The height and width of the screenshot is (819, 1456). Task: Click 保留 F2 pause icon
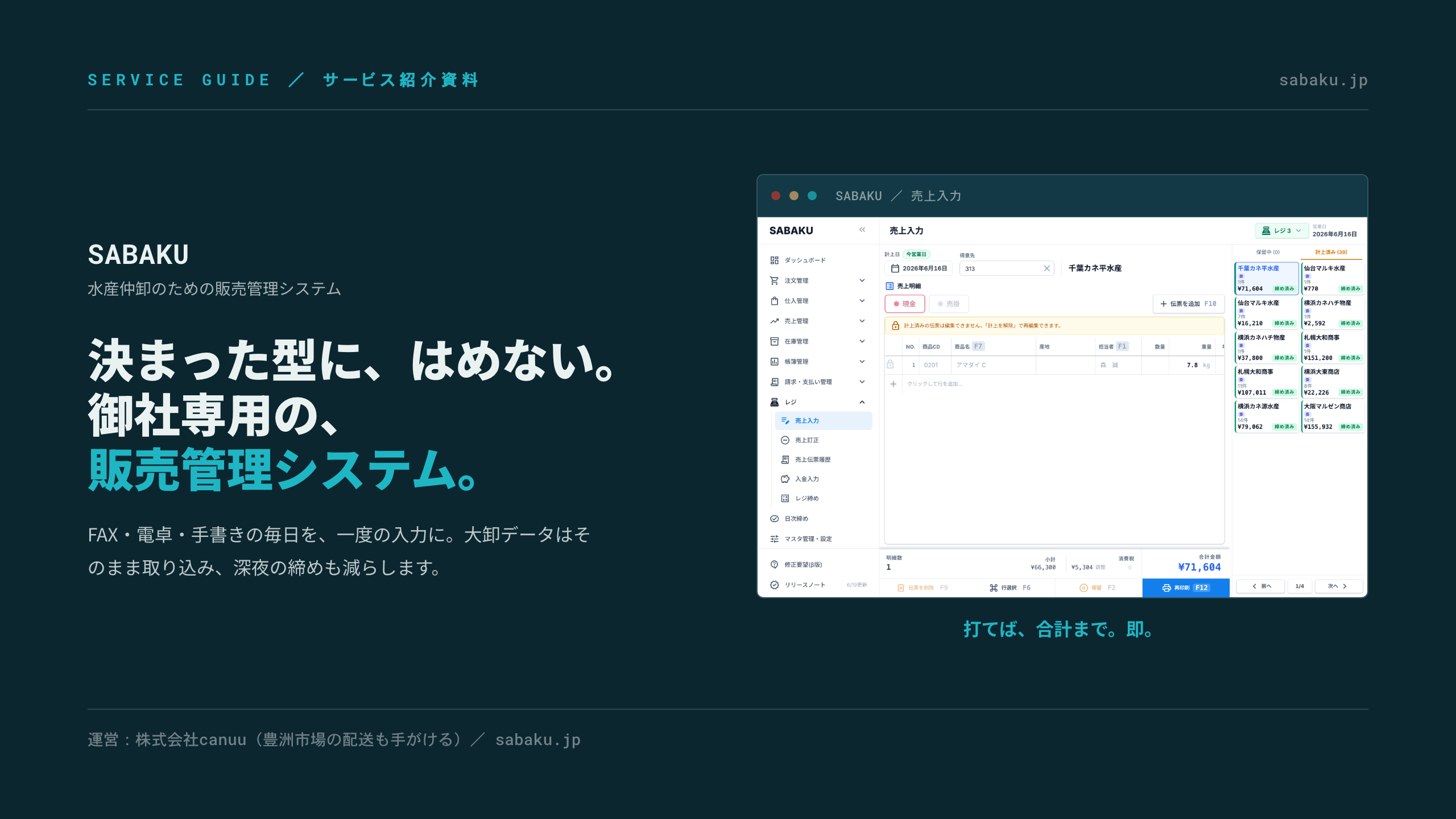tap(1083, 588)
